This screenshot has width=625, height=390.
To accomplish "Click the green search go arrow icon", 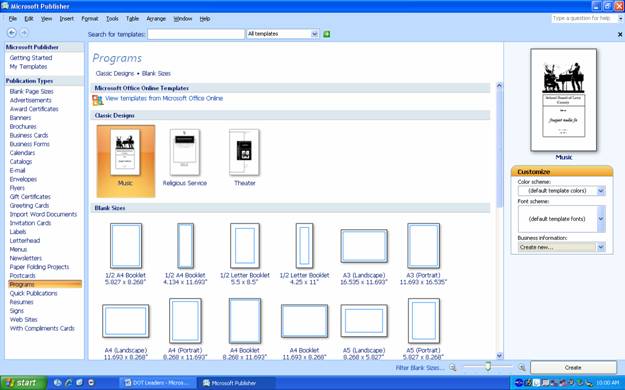I will point(326,34).
